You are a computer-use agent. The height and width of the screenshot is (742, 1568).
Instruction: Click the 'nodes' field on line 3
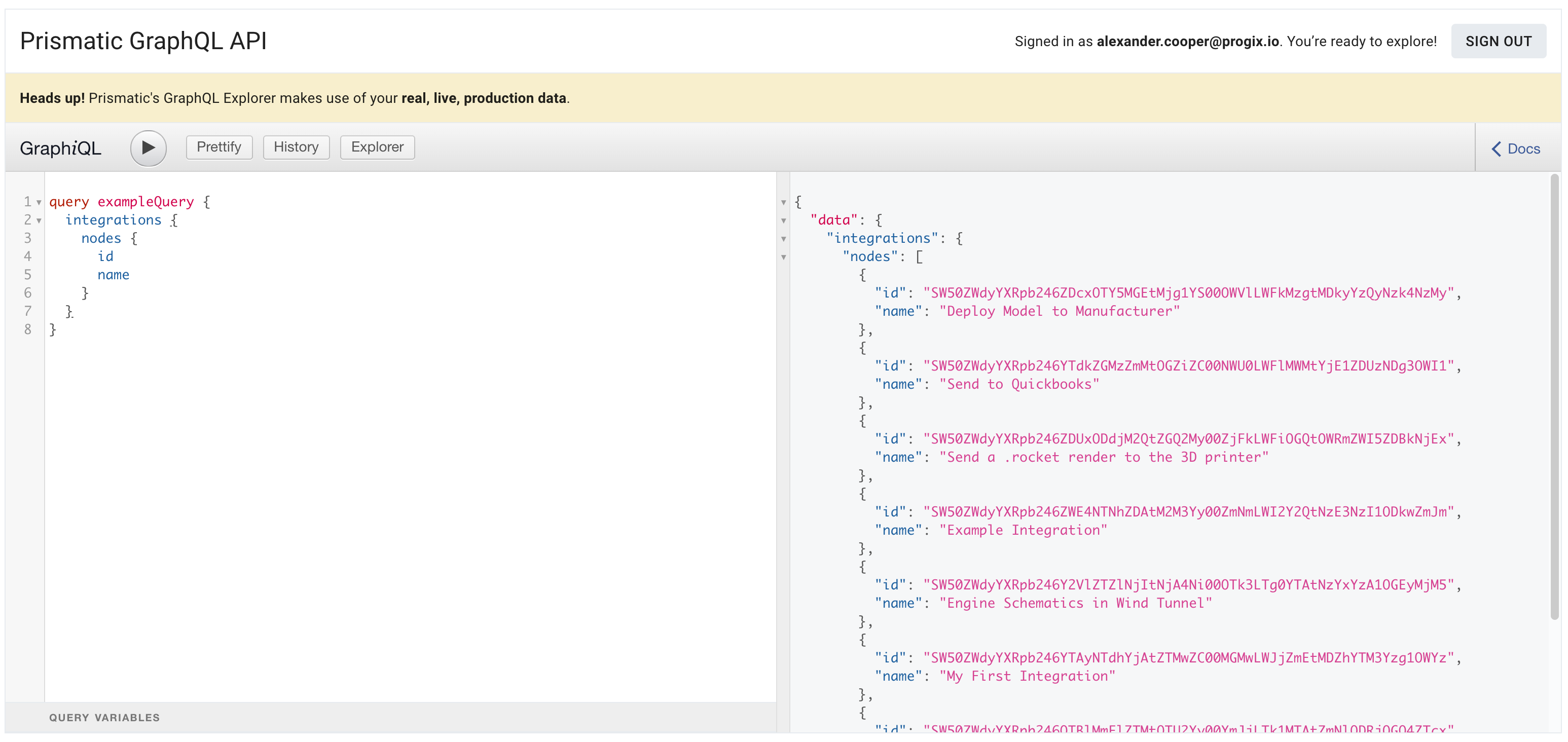[101, 239]
